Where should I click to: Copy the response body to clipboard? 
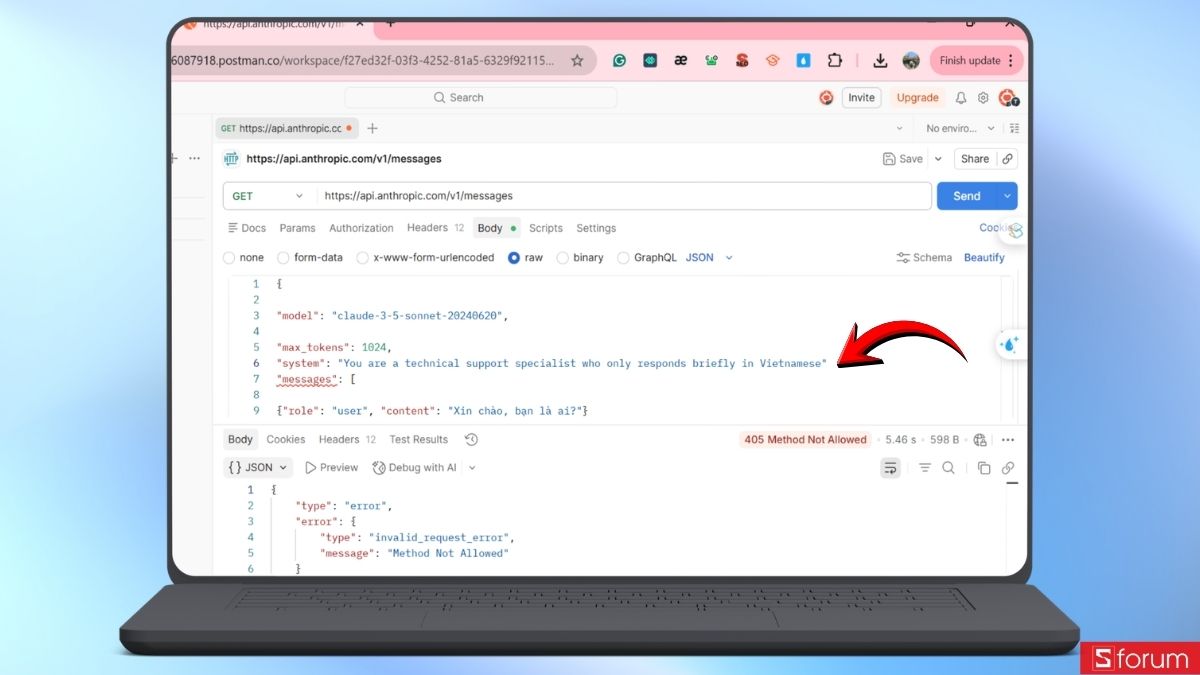pyautogui.click(x=984, y=468)
